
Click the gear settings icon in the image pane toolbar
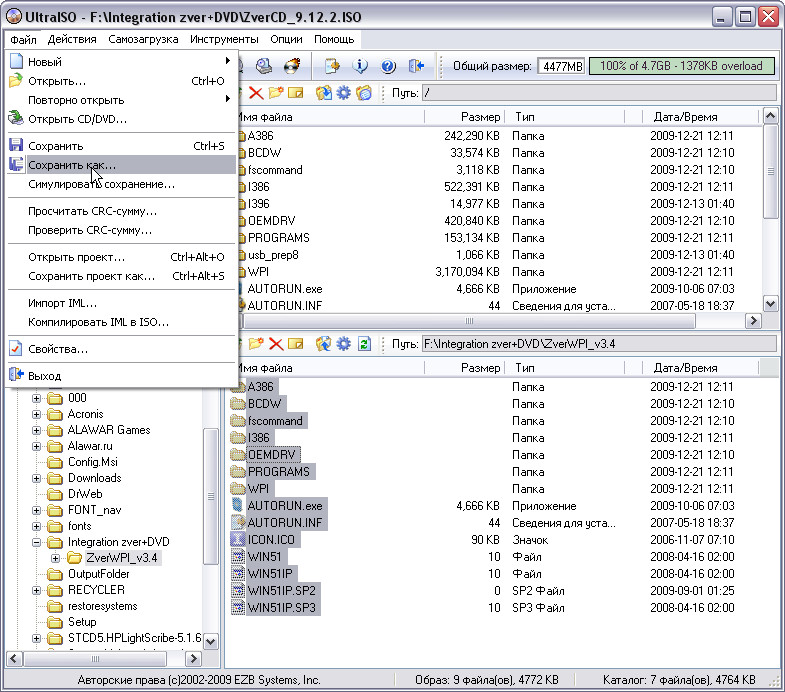343,93
